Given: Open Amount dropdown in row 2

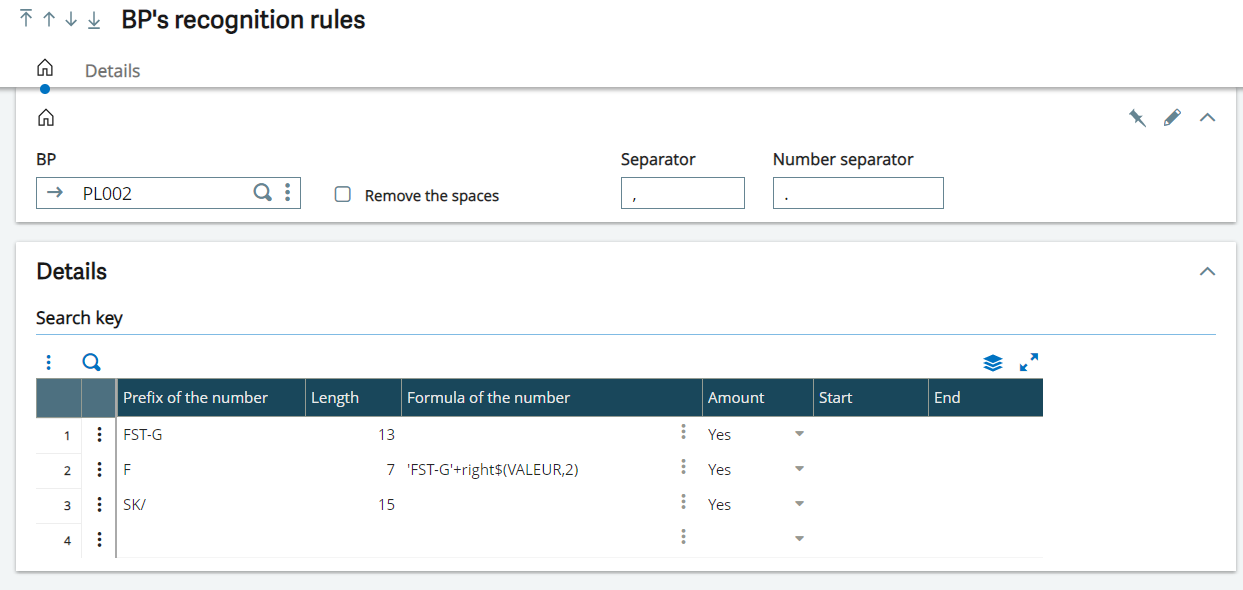Looking at the screenshot, I should coord(799,469).
